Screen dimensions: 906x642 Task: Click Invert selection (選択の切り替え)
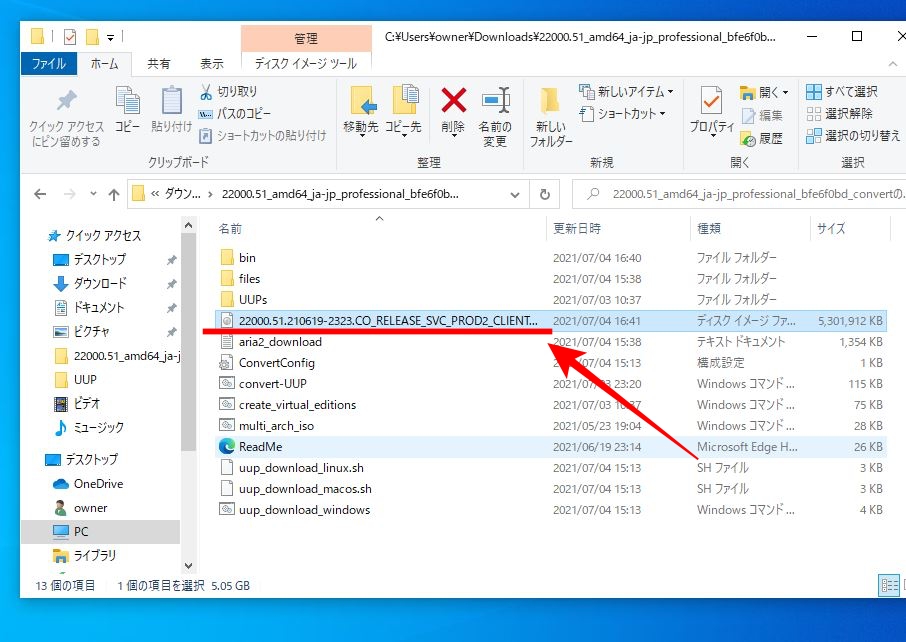853,136
